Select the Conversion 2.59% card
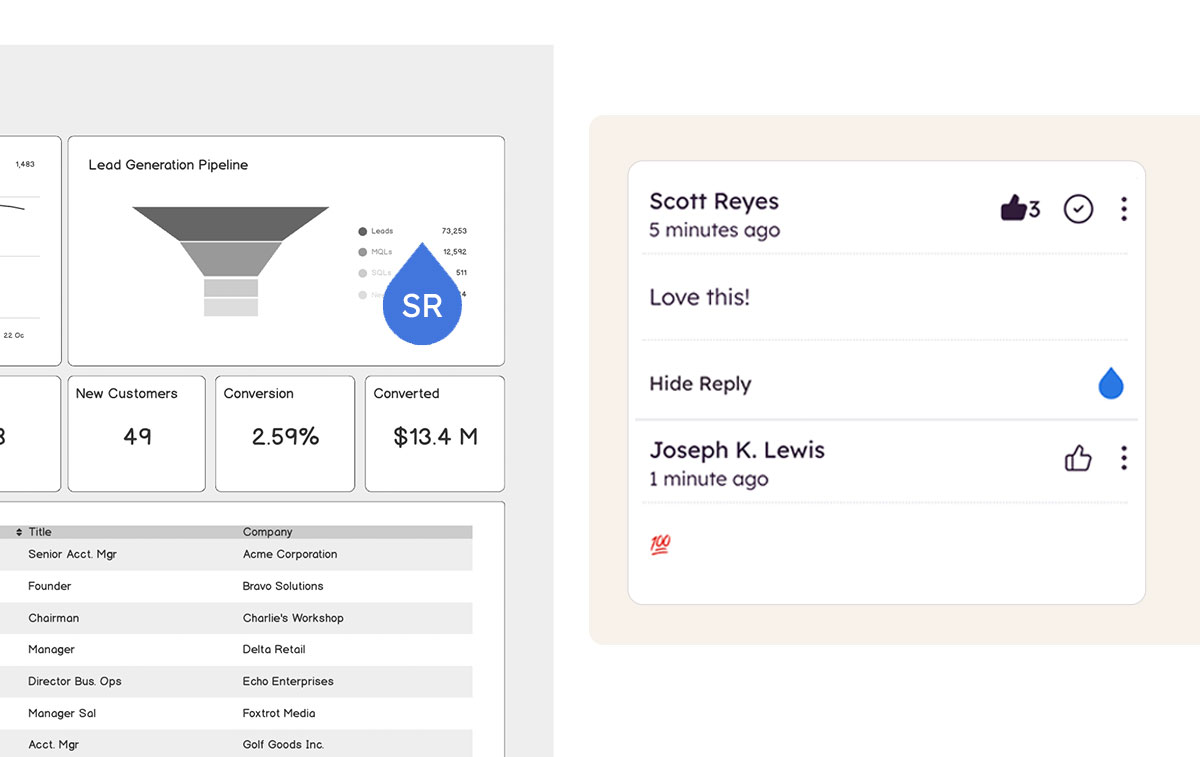1200x757 pixels. (285, 434)
